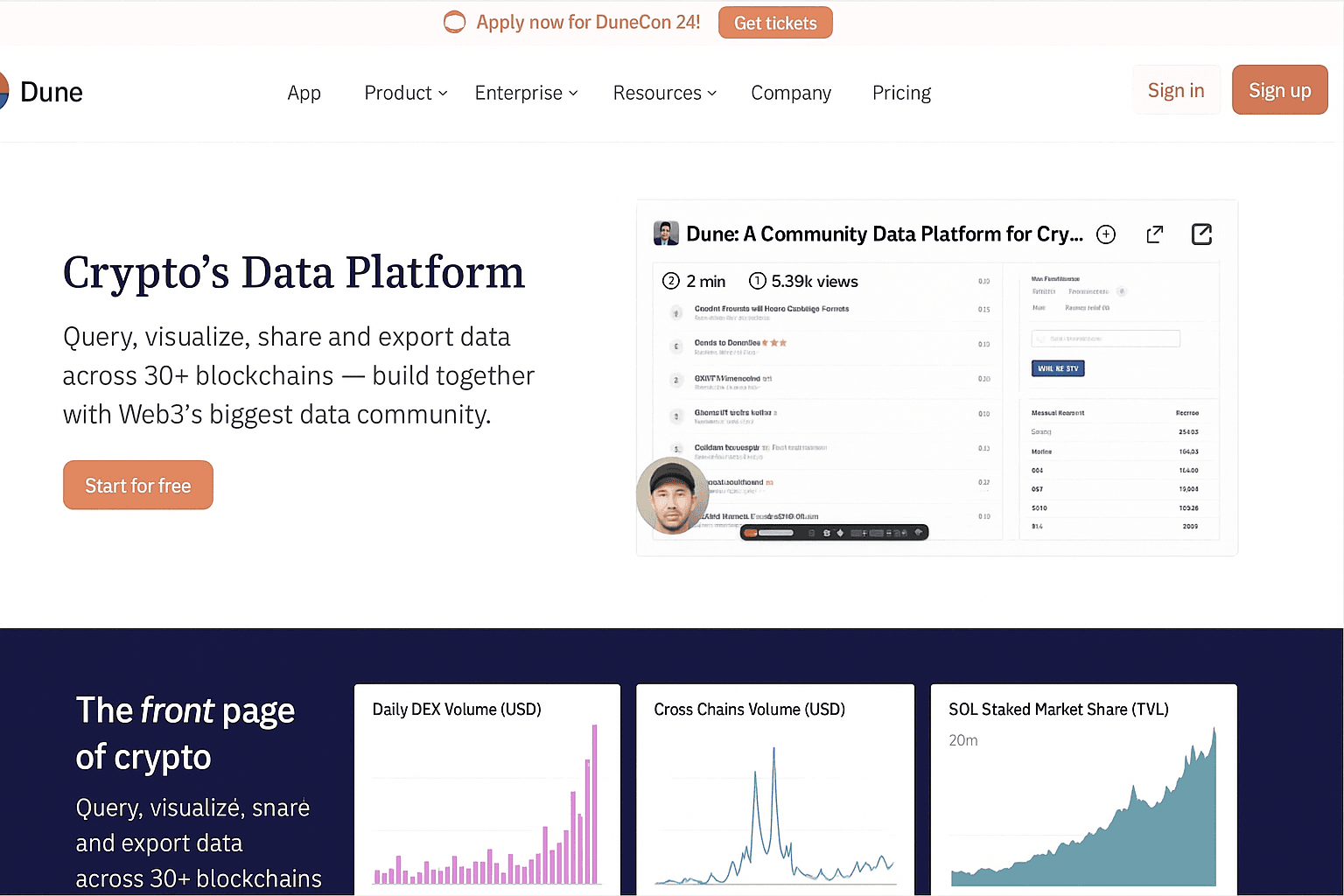Open the SOL Staked Market Share (TVL) chart

(x=1084, y=789)
